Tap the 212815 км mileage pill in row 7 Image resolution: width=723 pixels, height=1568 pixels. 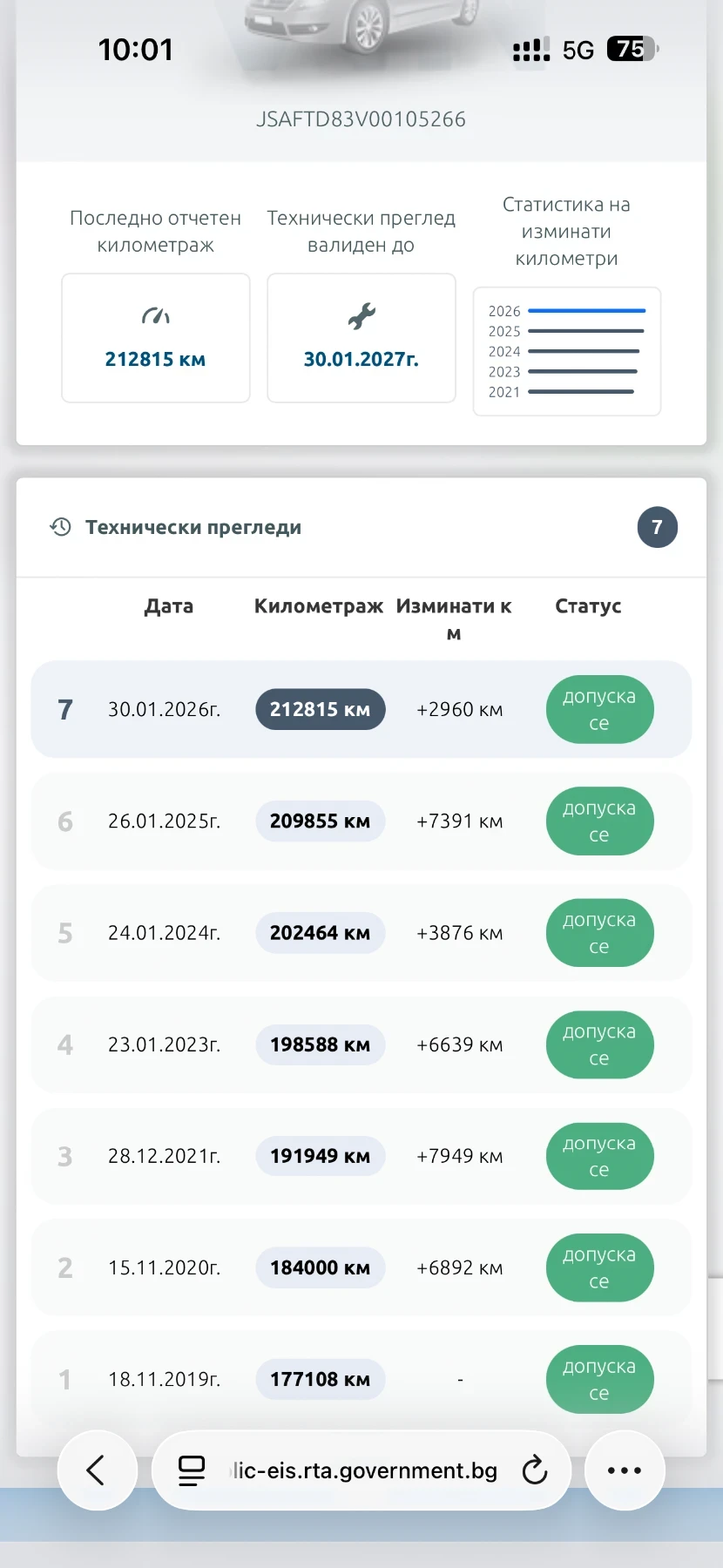(320, 710)
